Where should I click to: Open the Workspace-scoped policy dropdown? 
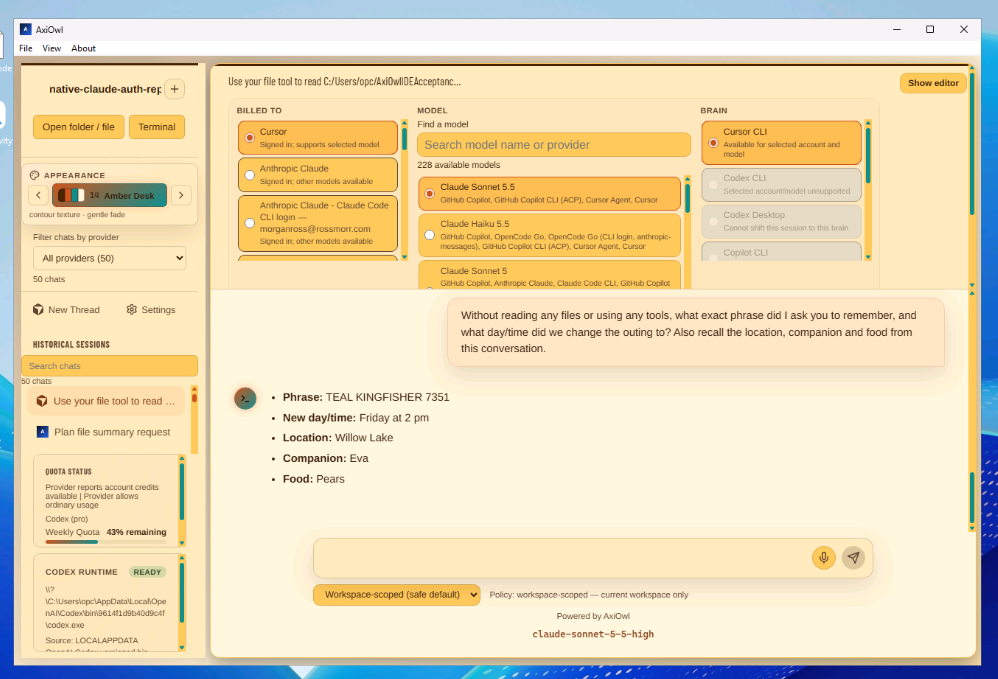coord(397,594)
